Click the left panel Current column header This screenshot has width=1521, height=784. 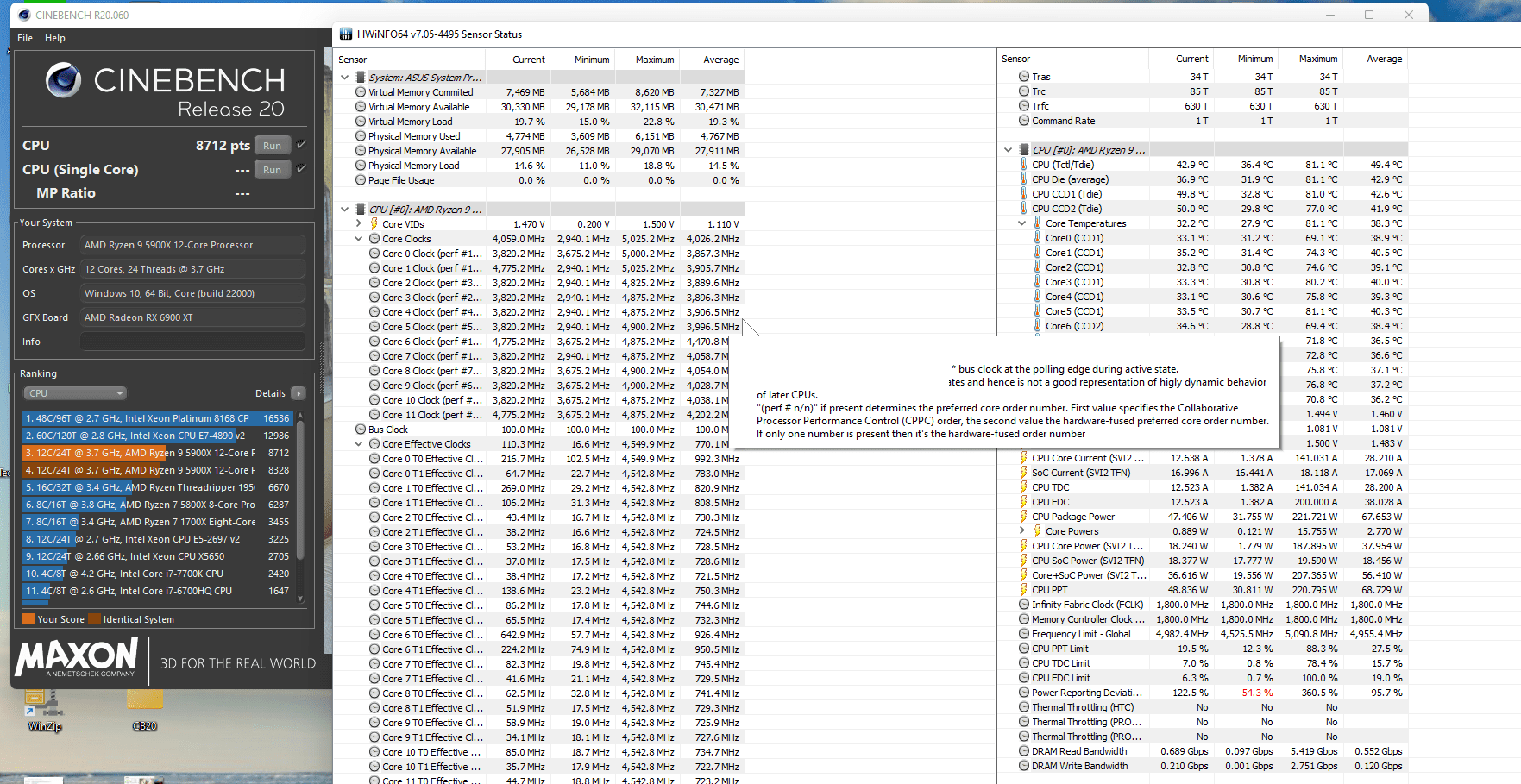point(529,60)
